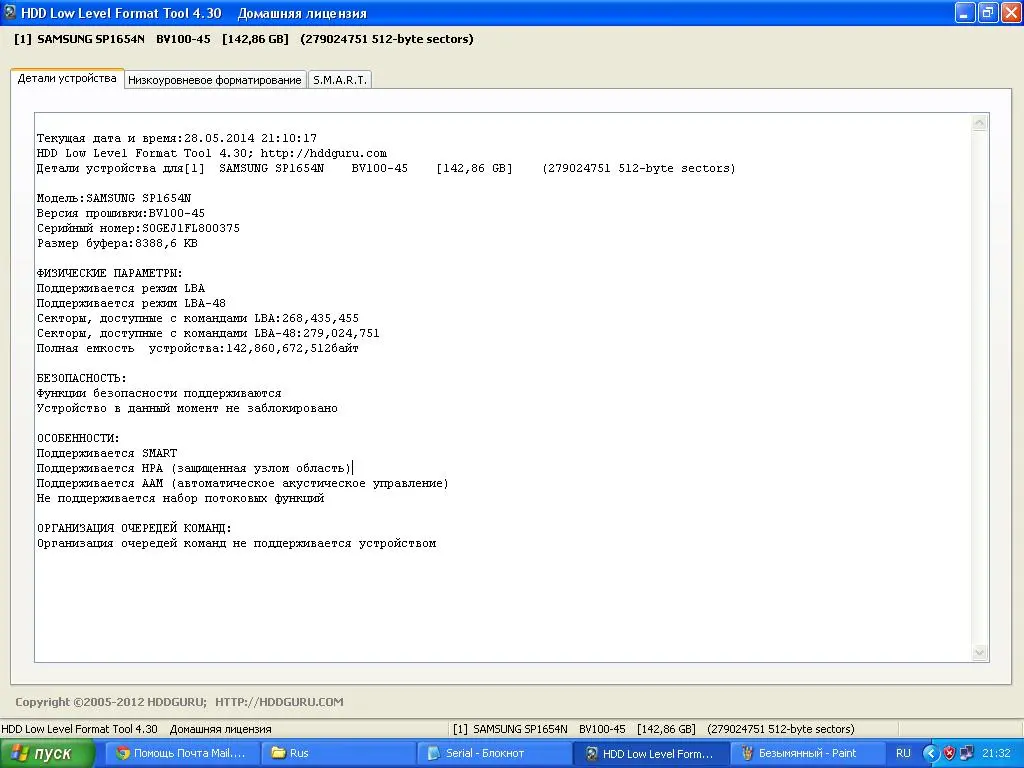Image resolution: width=1024 pixels, height=768 pixels.
Task: Click the Поддерживается AAM line
Action: [243, 483]
